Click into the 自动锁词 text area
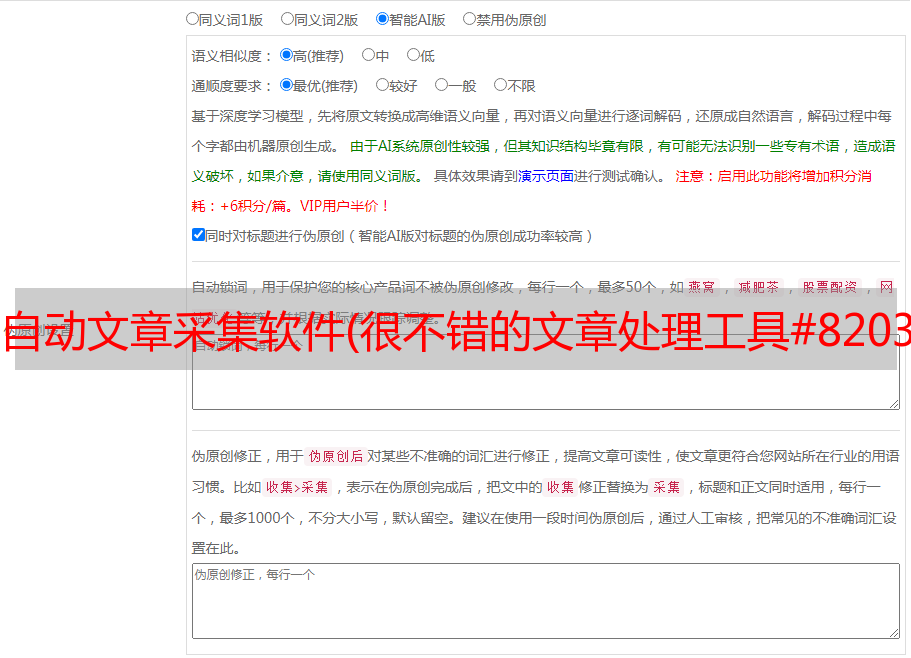This screenshot has height=658, width=911. point(546,372)
